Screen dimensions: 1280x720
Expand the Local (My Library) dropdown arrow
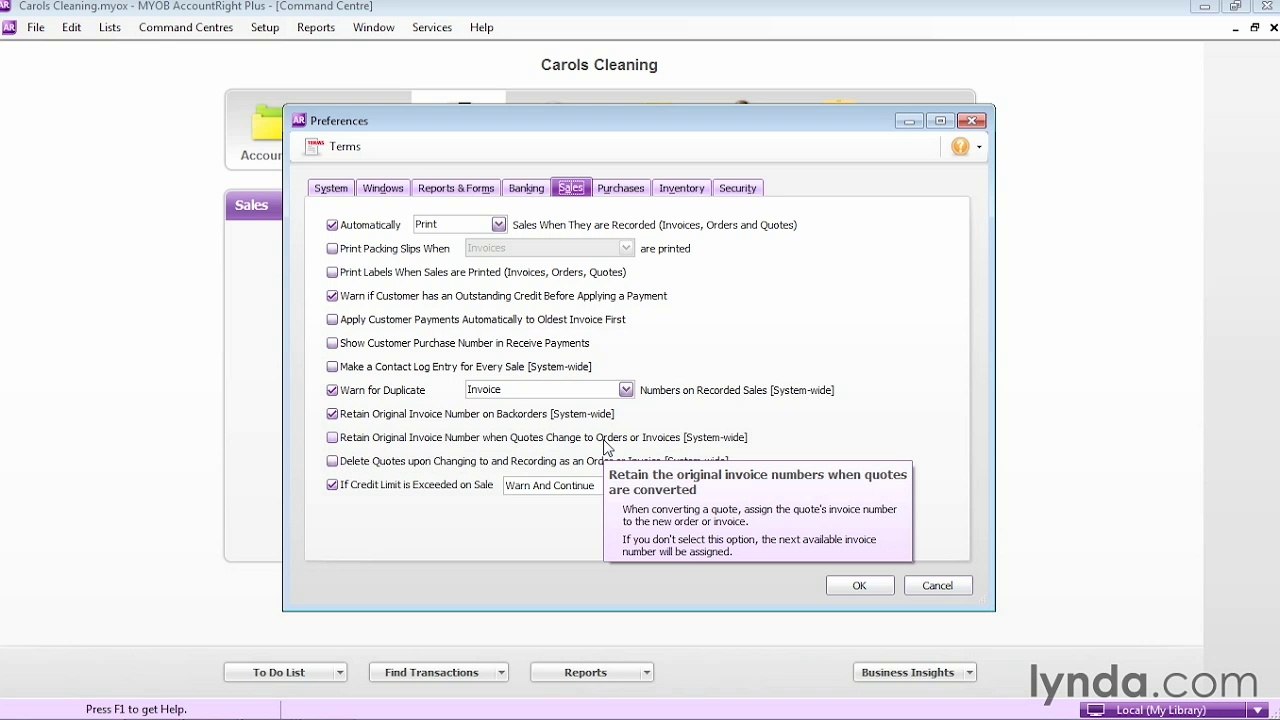tap(1259, 710)
